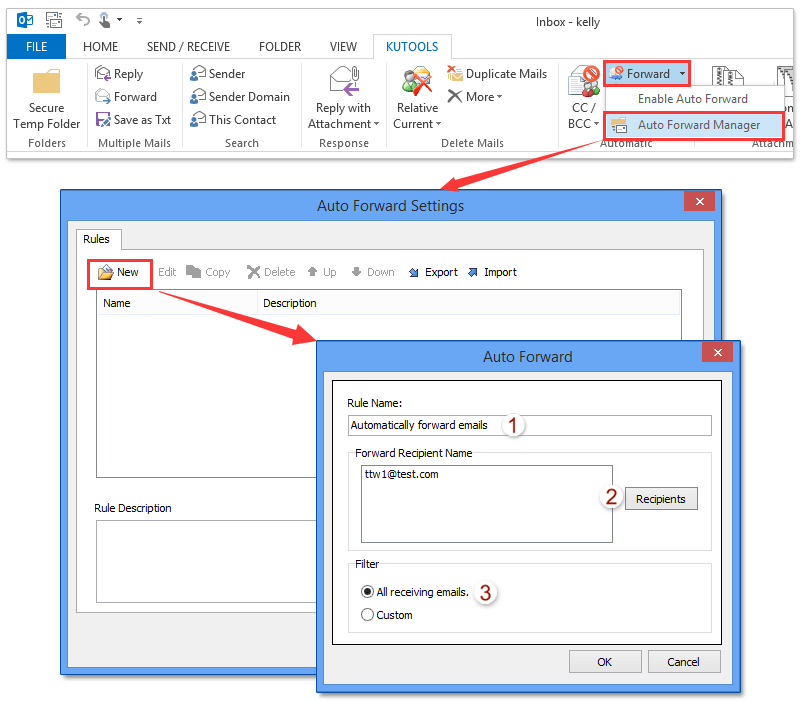The width and height of the screenshot is (803, 701).
Task: Select the Custom filter radio button
Action: pyautogui.click(x=367, y=615)
